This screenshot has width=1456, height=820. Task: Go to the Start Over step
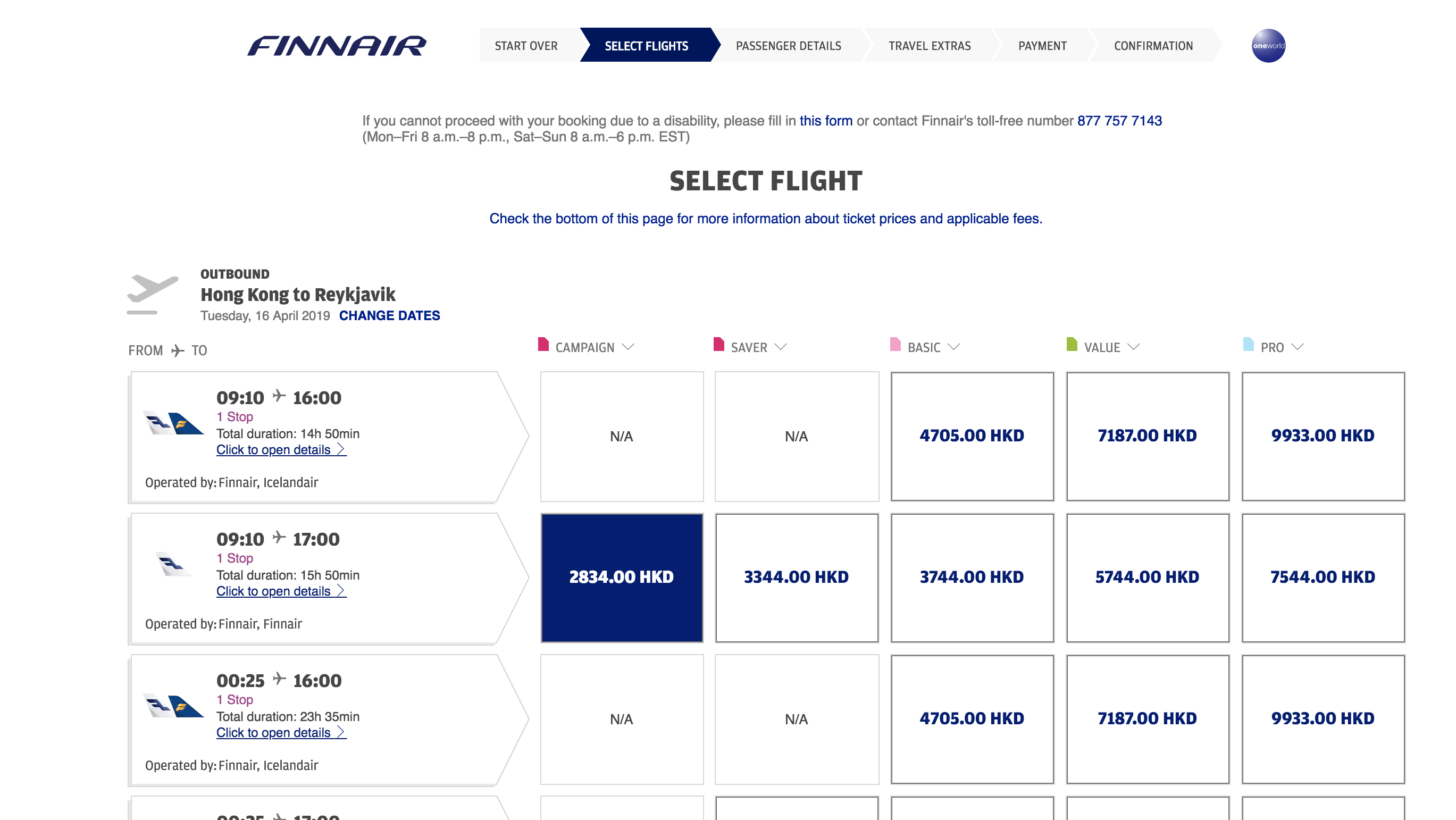click(525, 46)
